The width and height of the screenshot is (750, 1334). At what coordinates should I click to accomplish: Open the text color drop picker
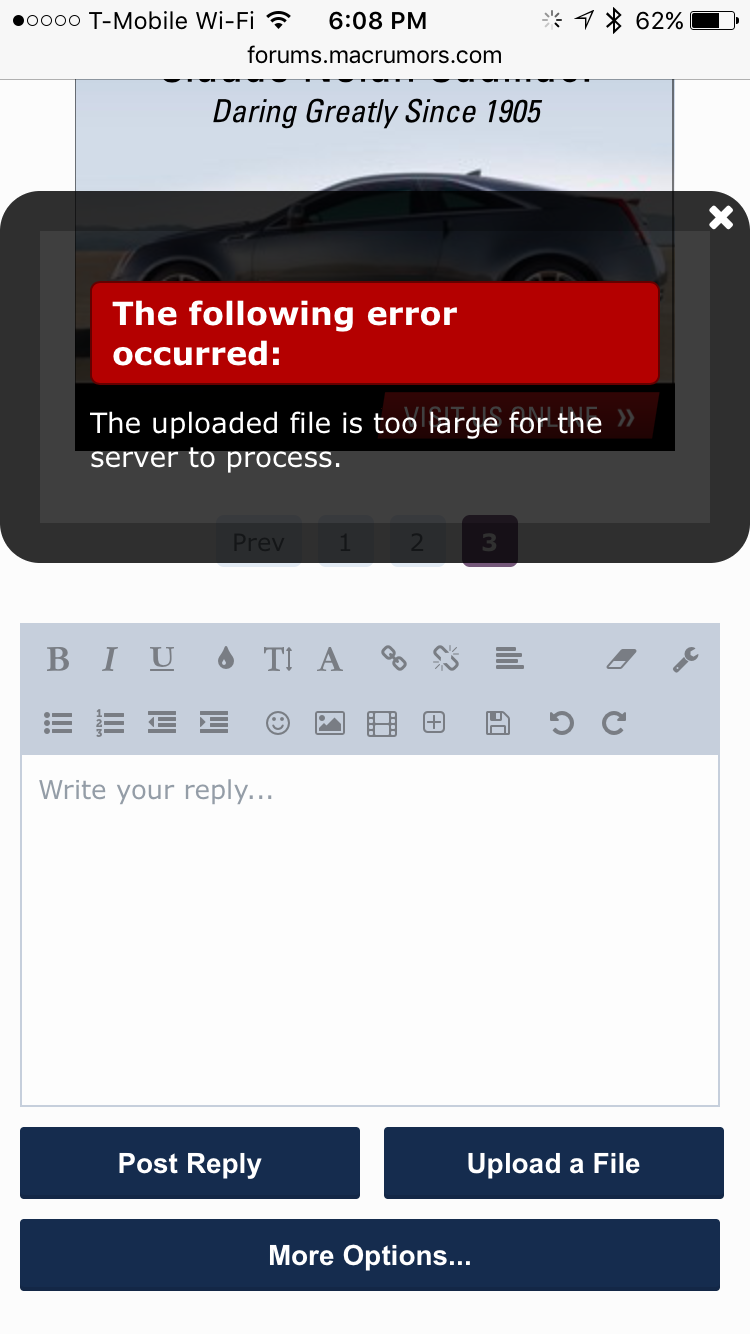point(226,659)
